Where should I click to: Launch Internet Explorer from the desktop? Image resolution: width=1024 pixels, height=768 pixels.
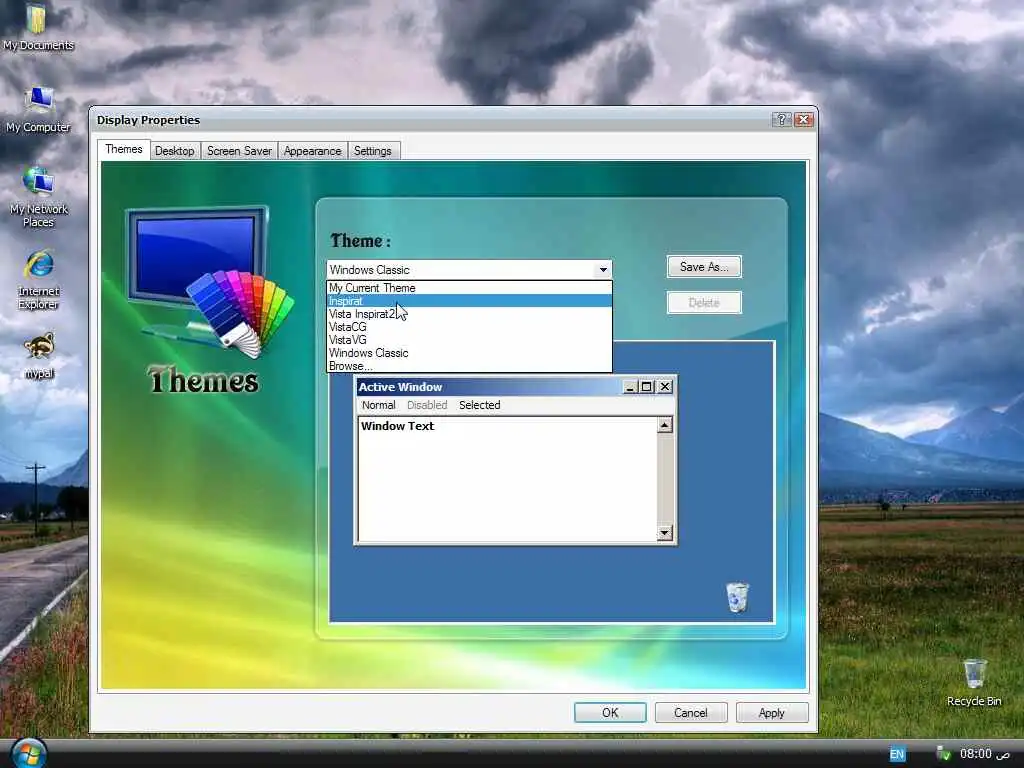click(x=39, y=279)
